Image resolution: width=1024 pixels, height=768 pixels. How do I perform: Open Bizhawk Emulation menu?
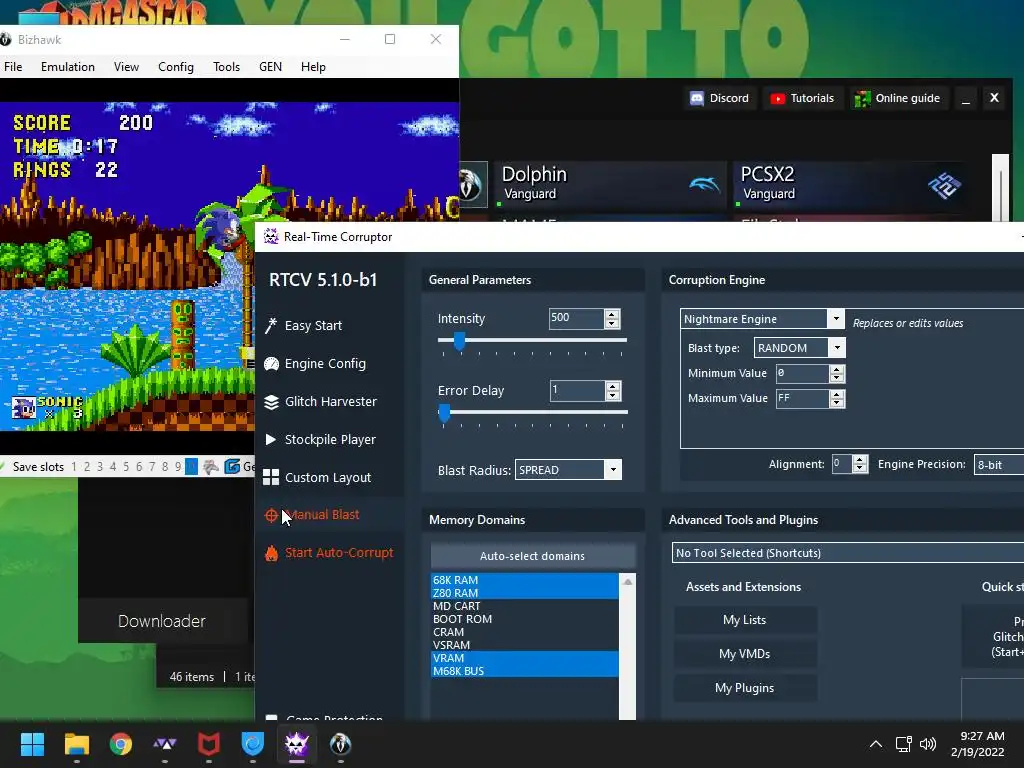click(x=67, y=67)
